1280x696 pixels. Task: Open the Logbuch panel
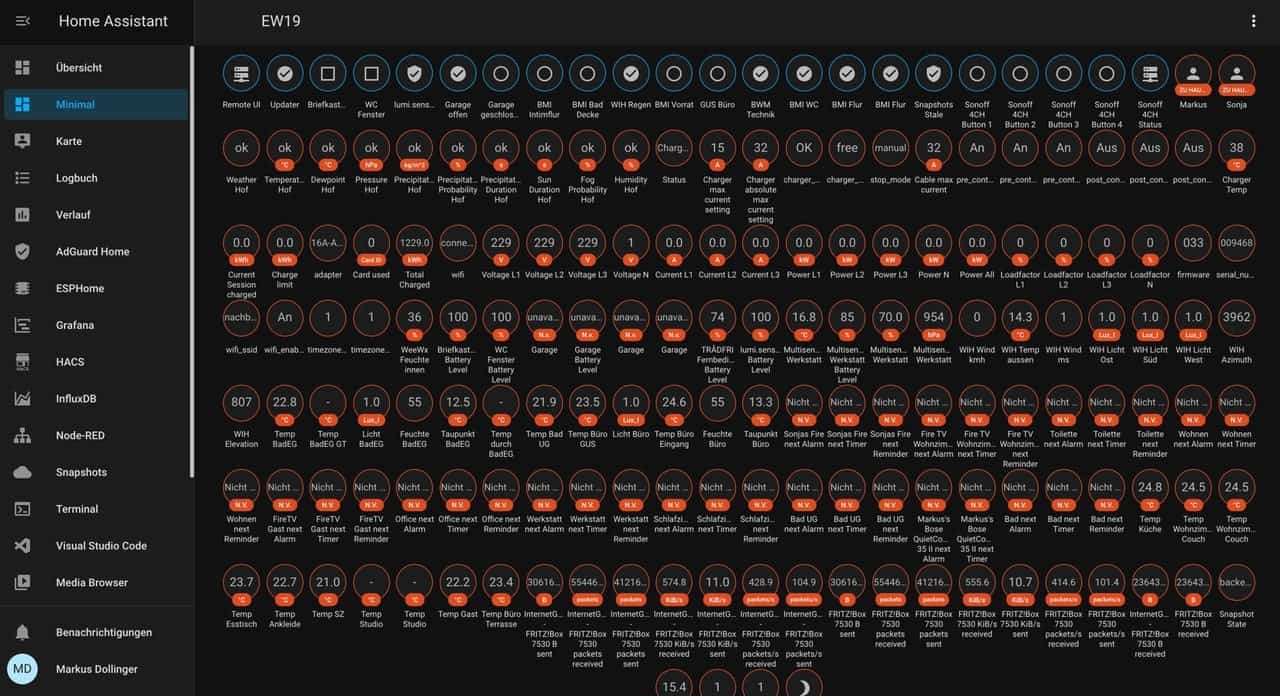77,178
